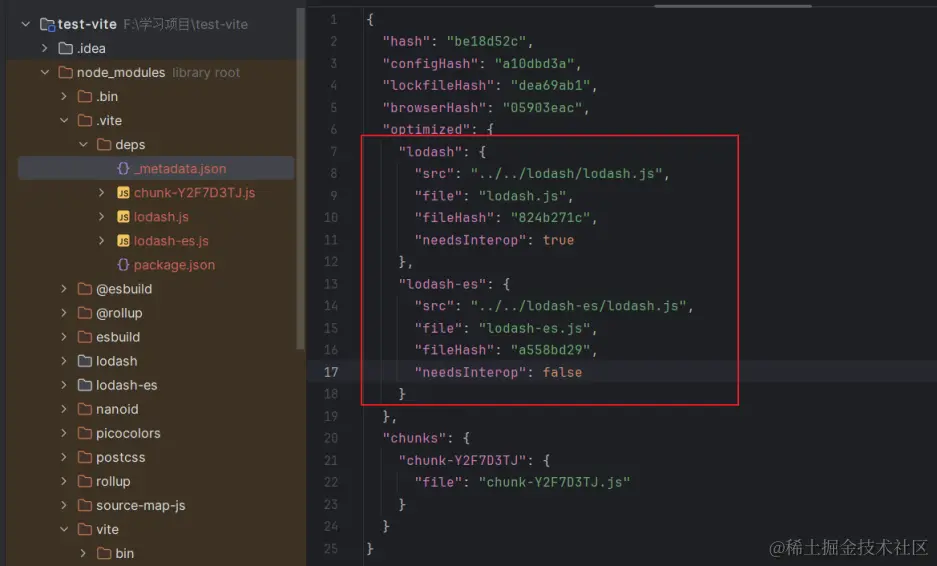Expand the .bin folder chevron

coord(64,96)
